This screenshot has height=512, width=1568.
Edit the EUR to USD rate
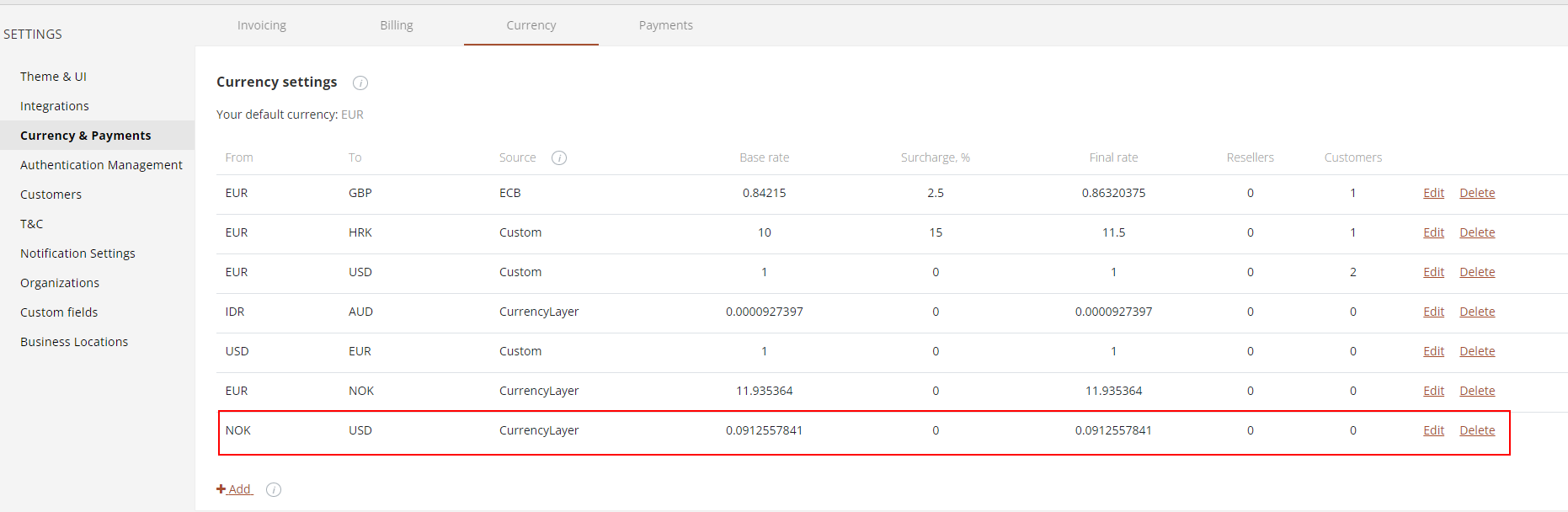pyautogui.click(x=1433, y=272)
